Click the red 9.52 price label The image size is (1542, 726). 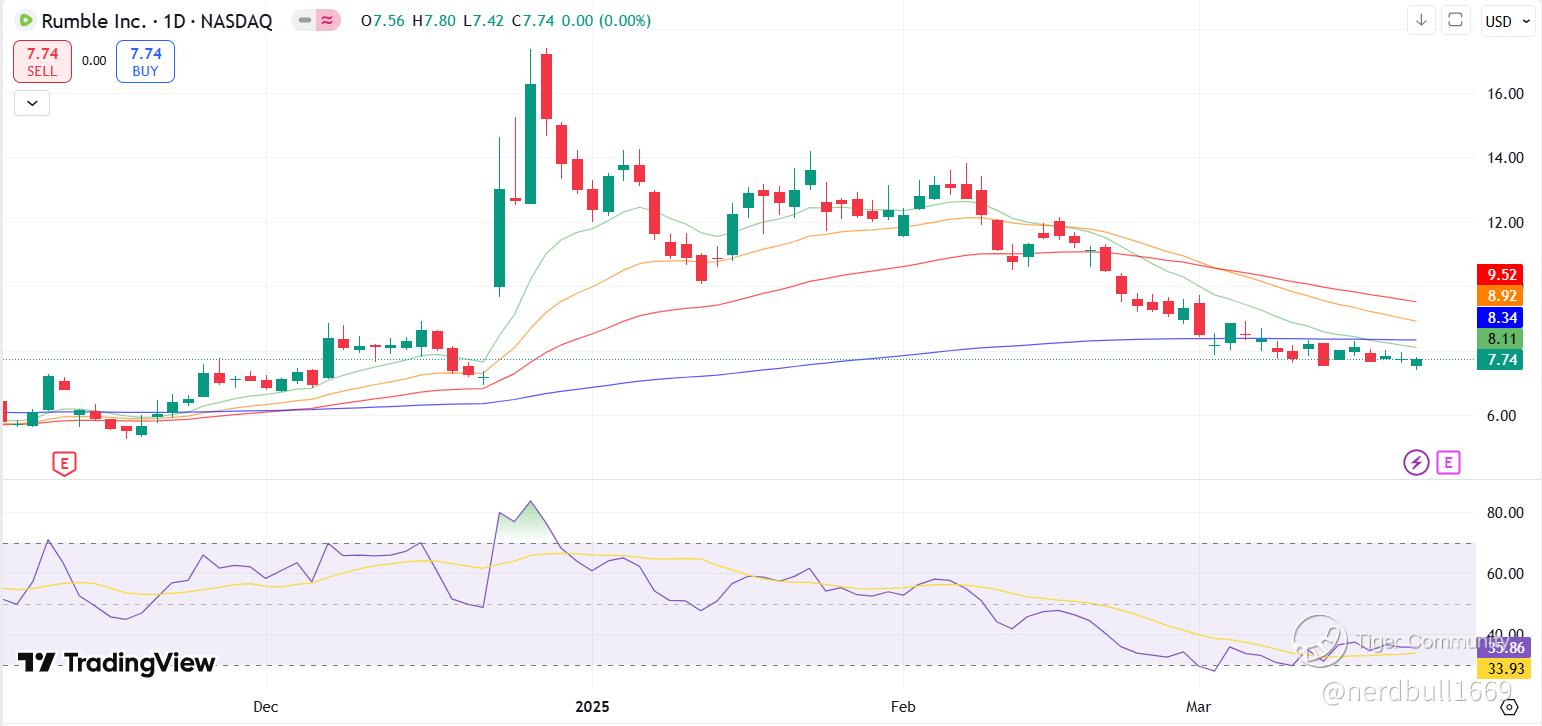pyautogui.click(x=1502, y=274)
